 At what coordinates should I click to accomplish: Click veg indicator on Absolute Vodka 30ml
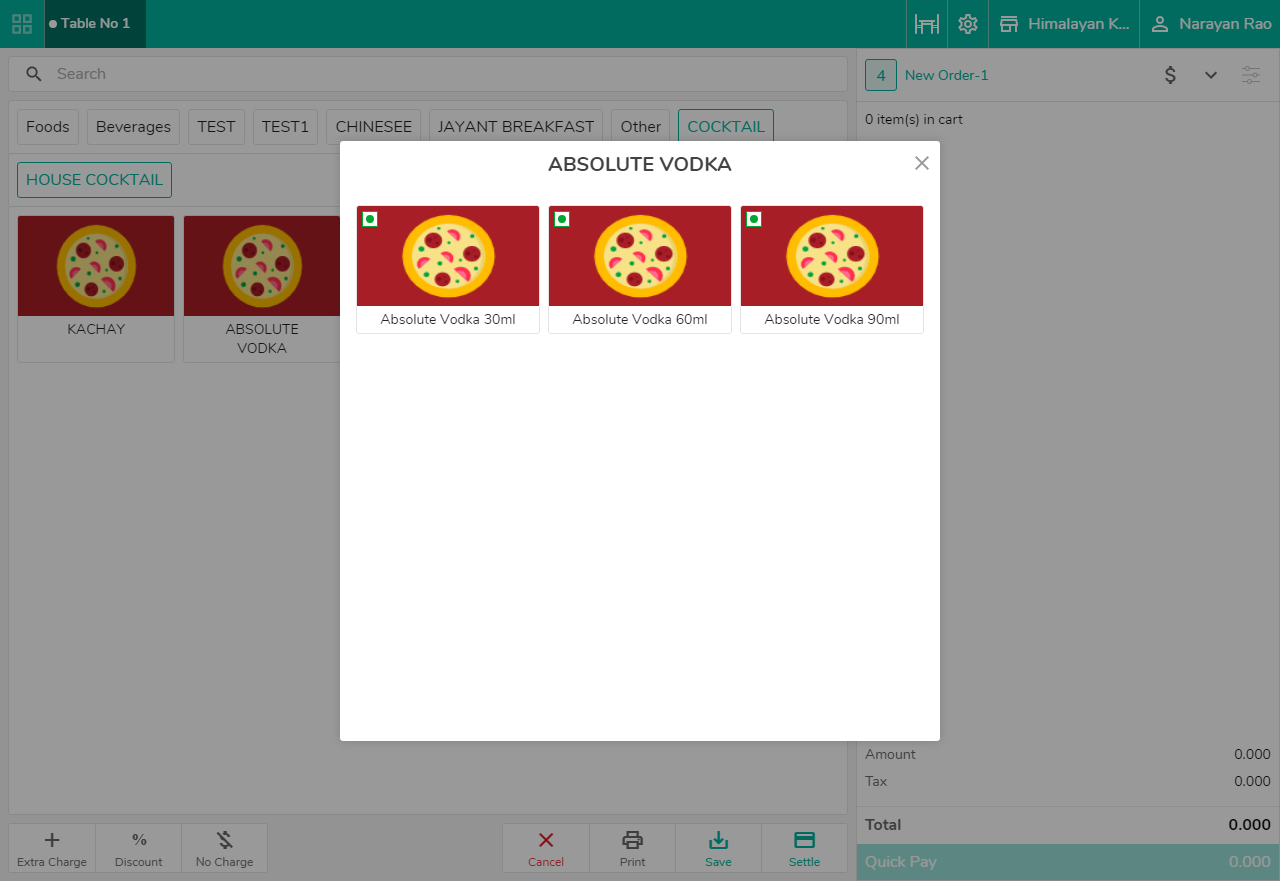[x=369, y=219]
